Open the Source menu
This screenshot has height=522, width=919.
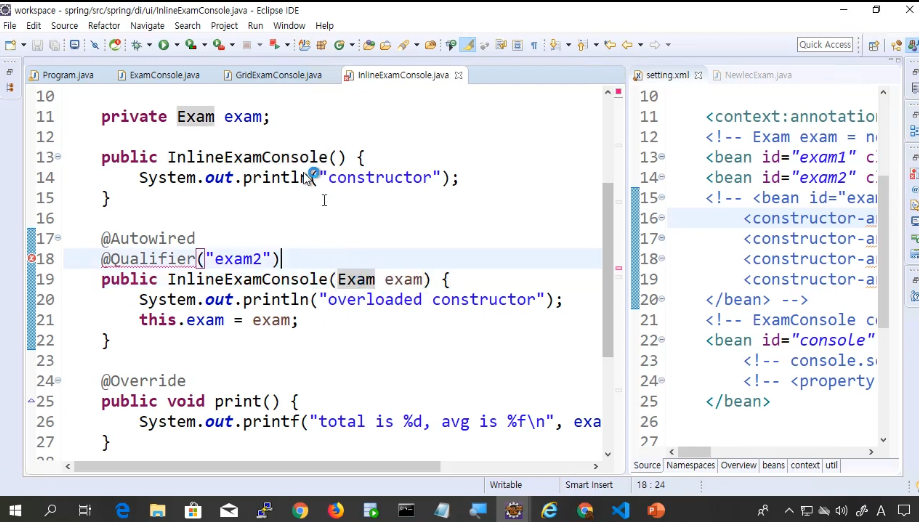click(x=64, y=26)
